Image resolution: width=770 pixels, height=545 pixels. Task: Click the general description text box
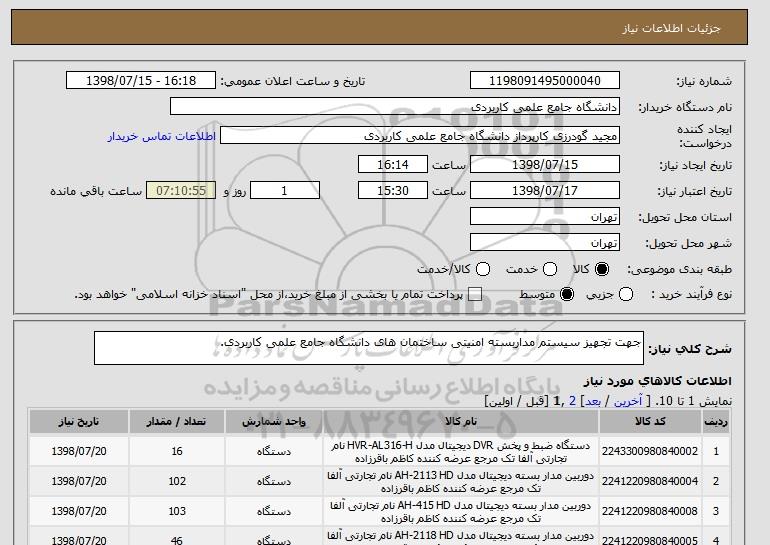(x=369, y=348)
